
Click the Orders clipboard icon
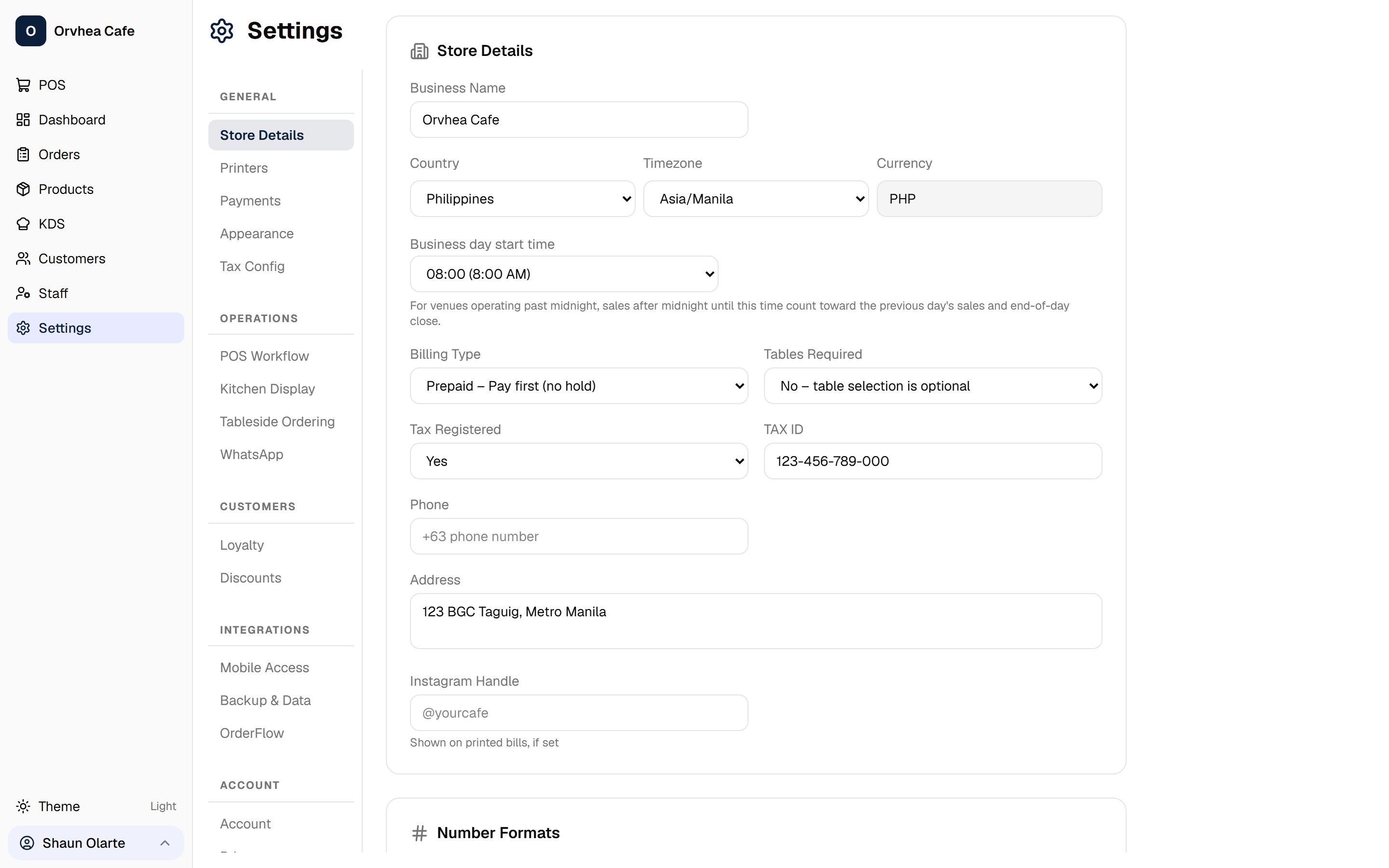pyautogui.click(x=23, y=154)
